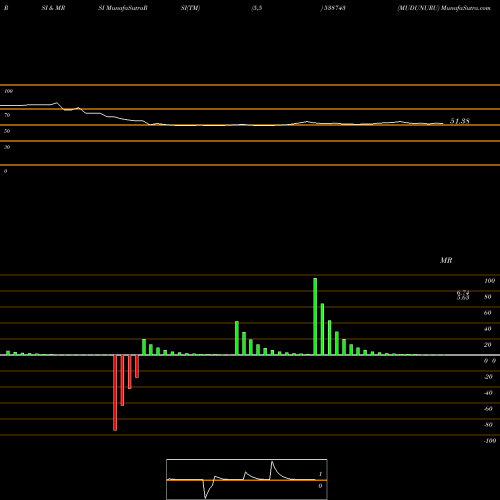Click the RSI value label 51.38
The height and width of the screenshot is (500, 500).
460,121
